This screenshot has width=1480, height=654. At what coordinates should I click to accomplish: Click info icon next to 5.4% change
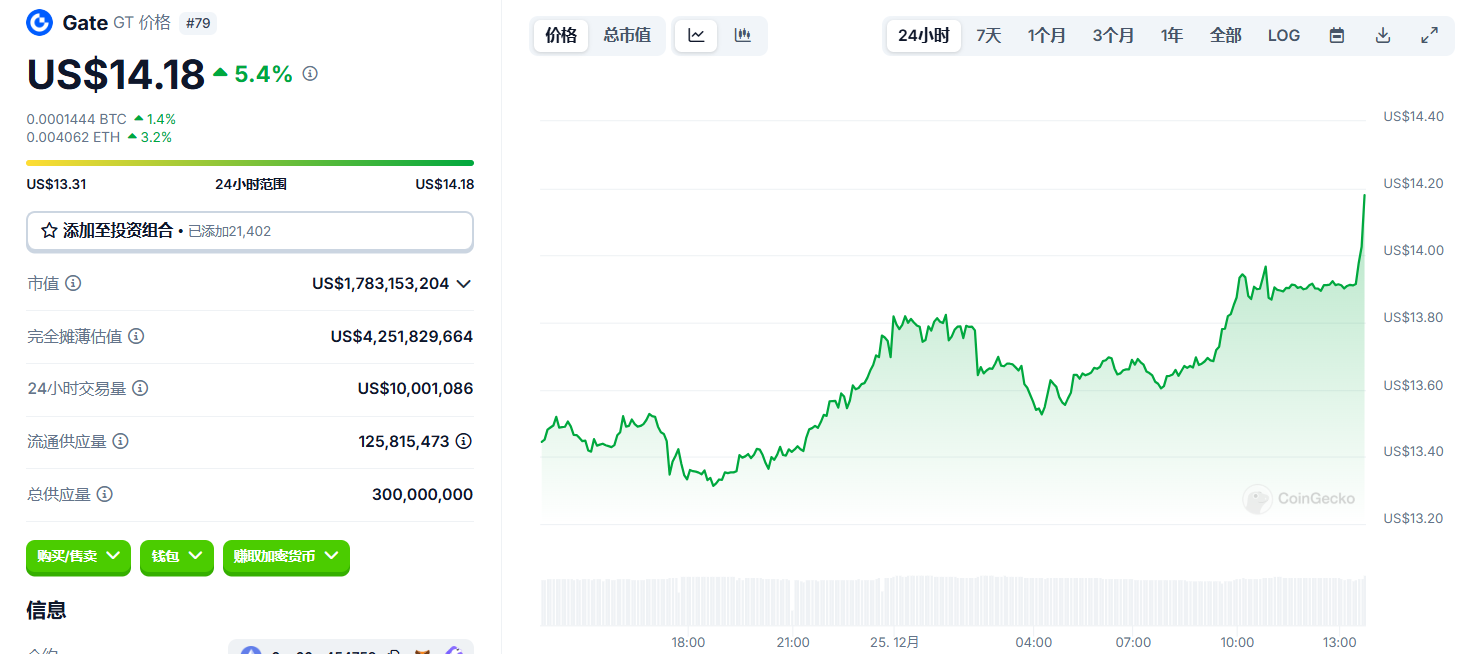310,73
